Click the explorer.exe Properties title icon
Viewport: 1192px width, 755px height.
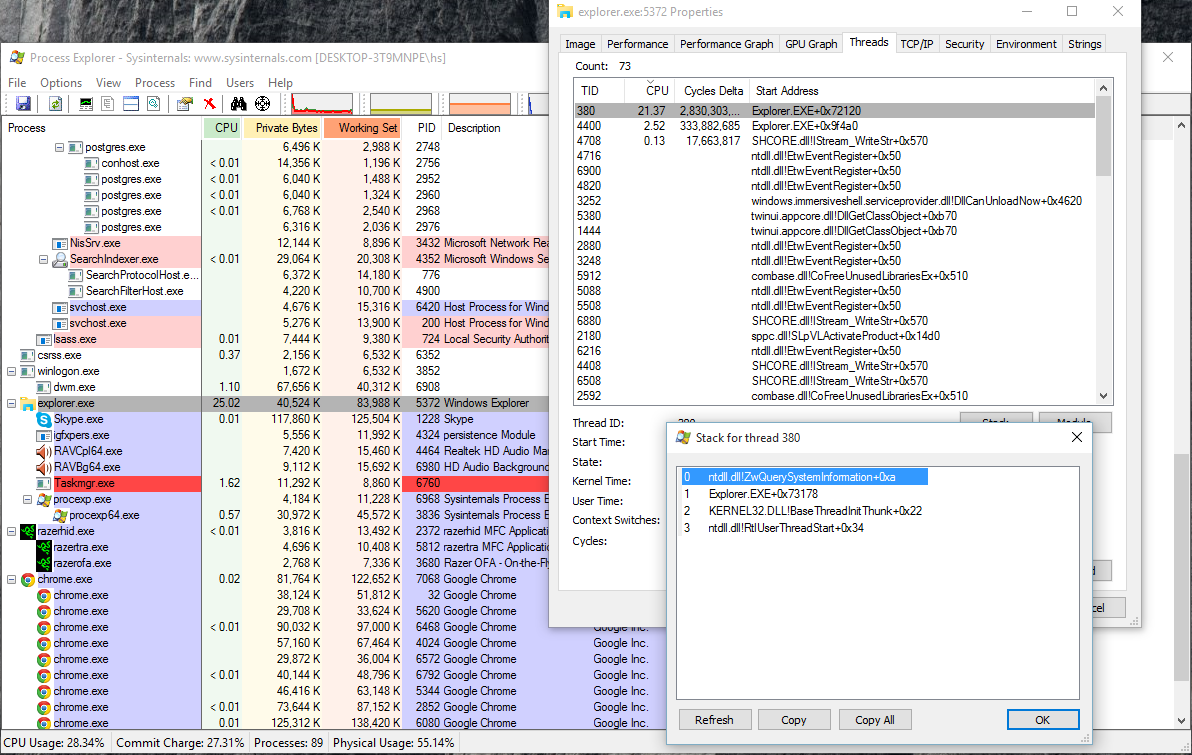[565, 12]
